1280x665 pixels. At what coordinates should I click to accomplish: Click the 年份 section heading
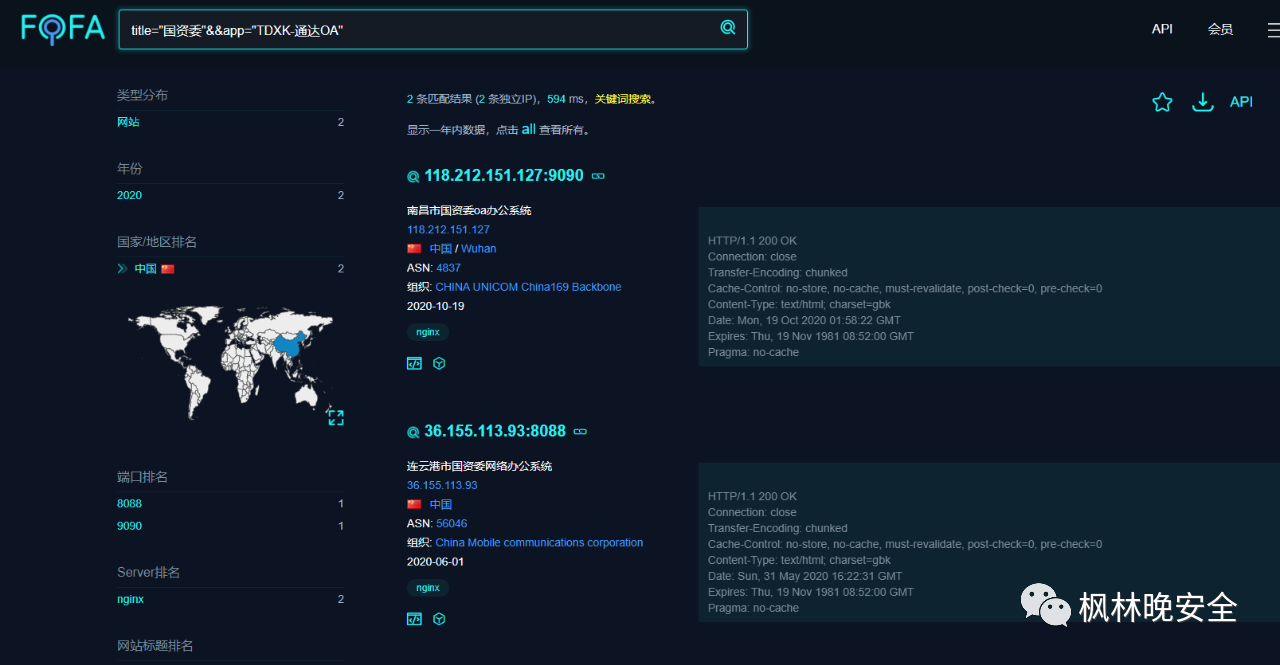click(x=130, y=168)
